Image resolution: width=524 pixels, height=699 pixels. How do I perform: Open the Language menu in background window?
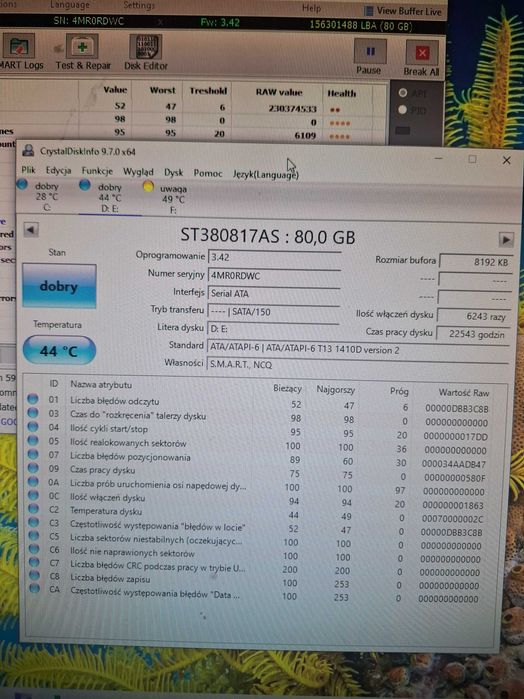(x=70, y=5)
